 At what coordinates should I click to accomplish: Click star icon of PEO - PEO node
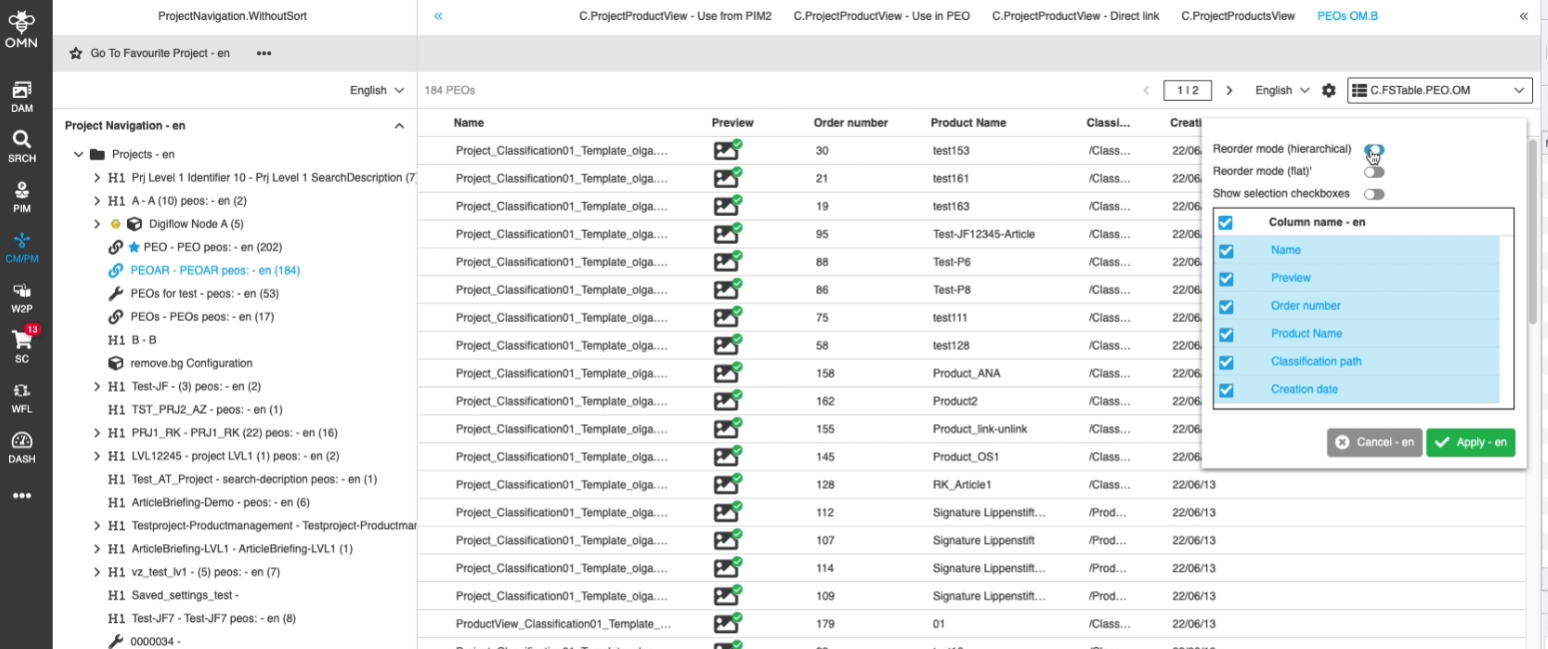pyautogui.click(x=134, y=247)
